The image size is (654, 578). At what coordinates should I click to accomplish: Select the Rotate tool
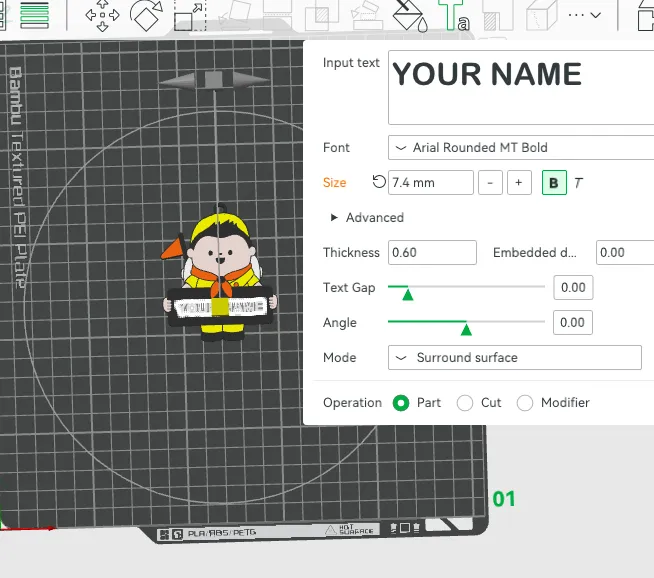click(x=146, y=15)
